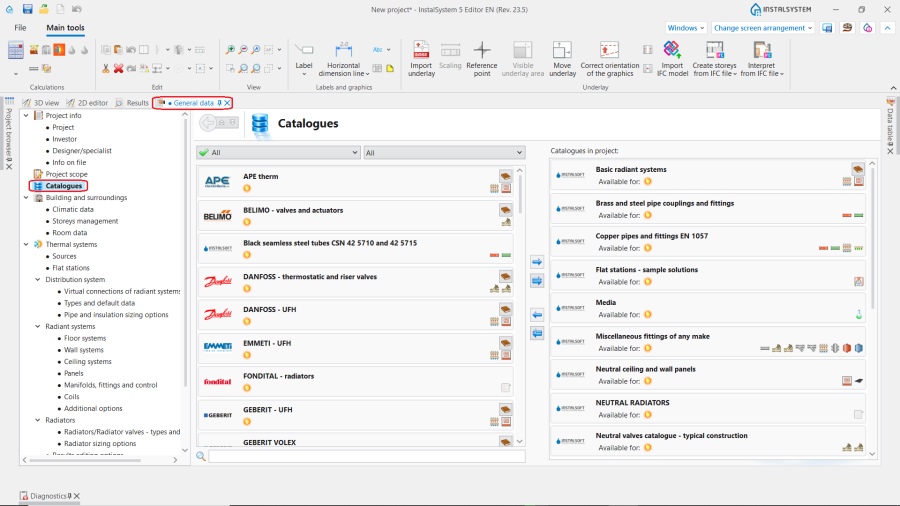Select DANFOSS - UFH catalogue
This screenshot has height=506, width=900.
pos(355,315)
